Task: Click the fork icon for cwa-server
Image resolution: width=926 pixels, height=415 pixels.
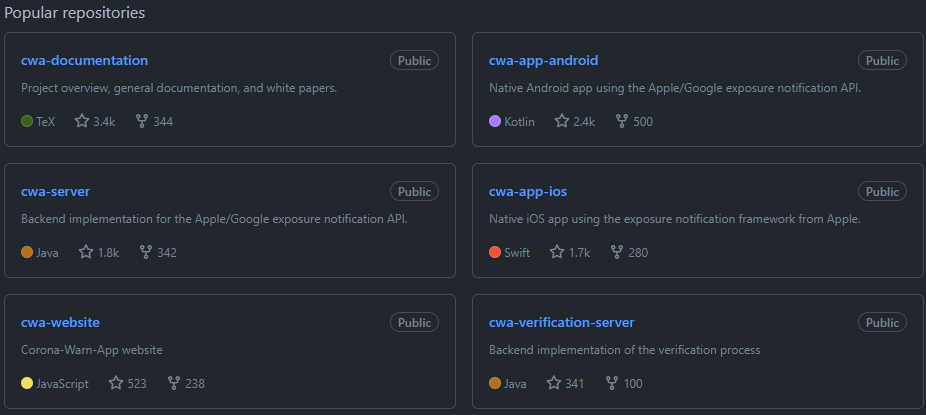Action: [x=145, y=253]
